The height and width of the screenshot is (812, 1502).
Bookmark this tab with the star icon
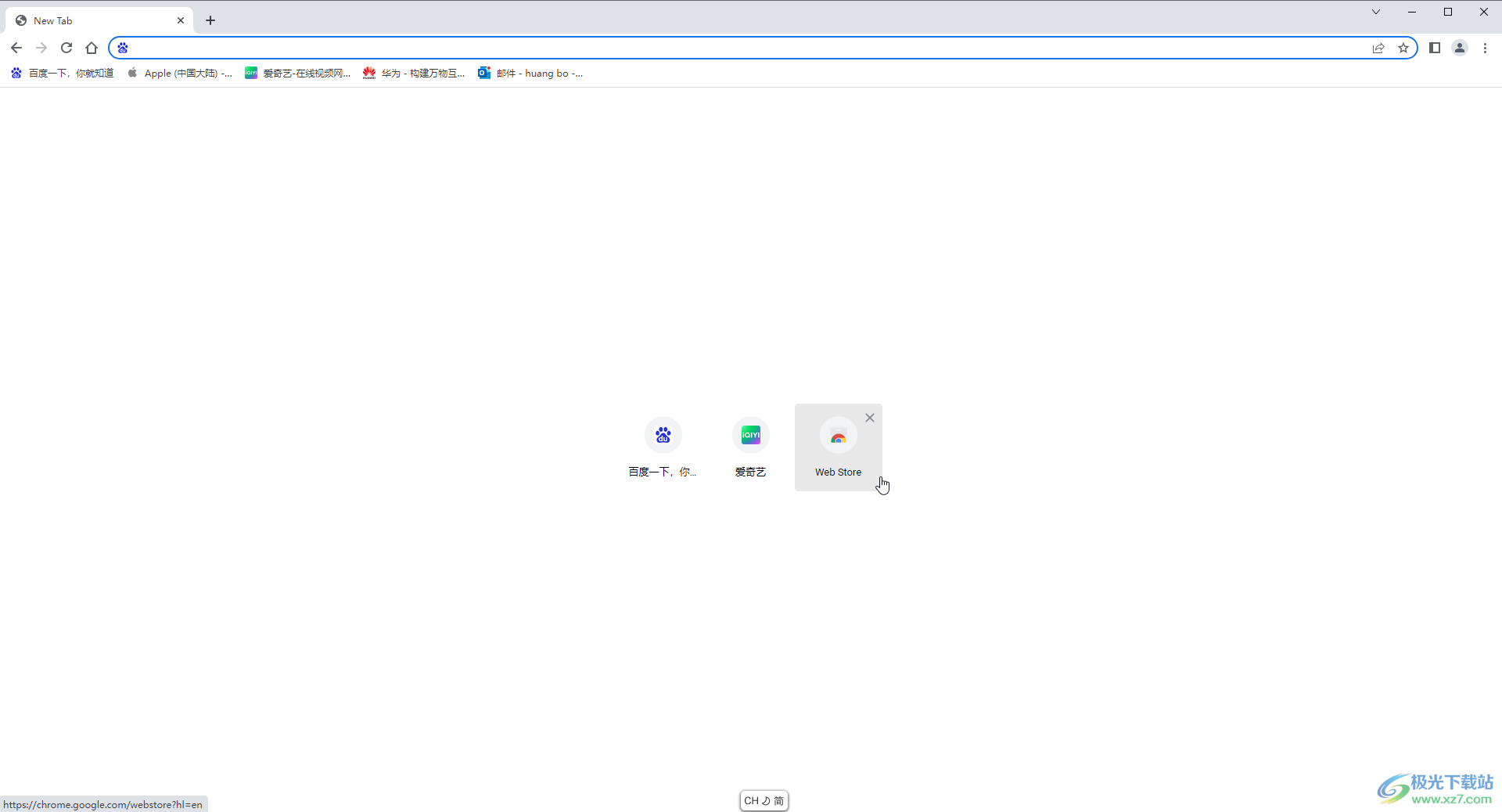(x=1403, y=48)
